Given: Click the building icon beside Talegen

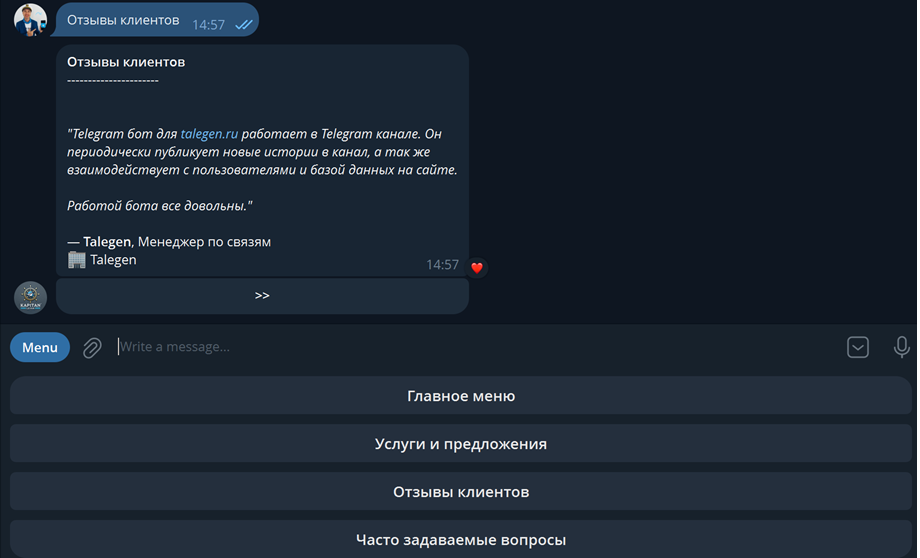Looking at the screenshot, I should 76,259.
